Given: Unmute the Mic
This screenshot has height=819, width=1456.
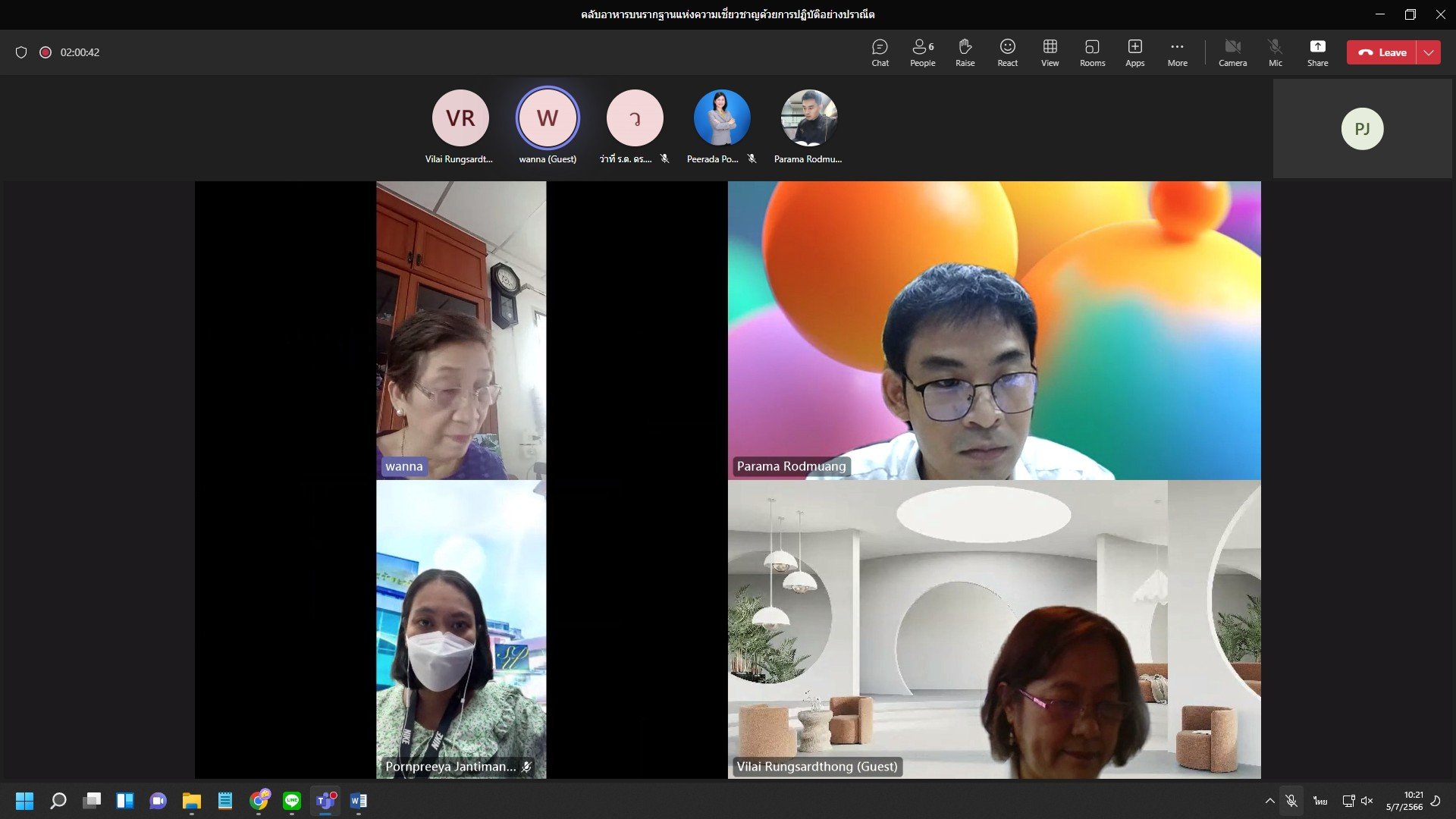Looking at the screenshot, I should tap(1275, 52).
